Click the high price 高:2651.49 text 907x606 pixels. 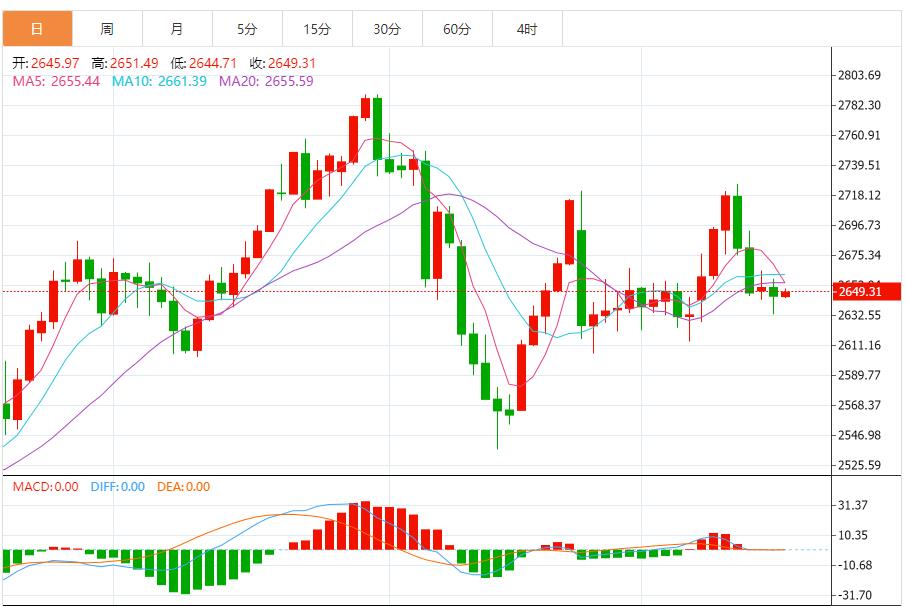(125, 62)
